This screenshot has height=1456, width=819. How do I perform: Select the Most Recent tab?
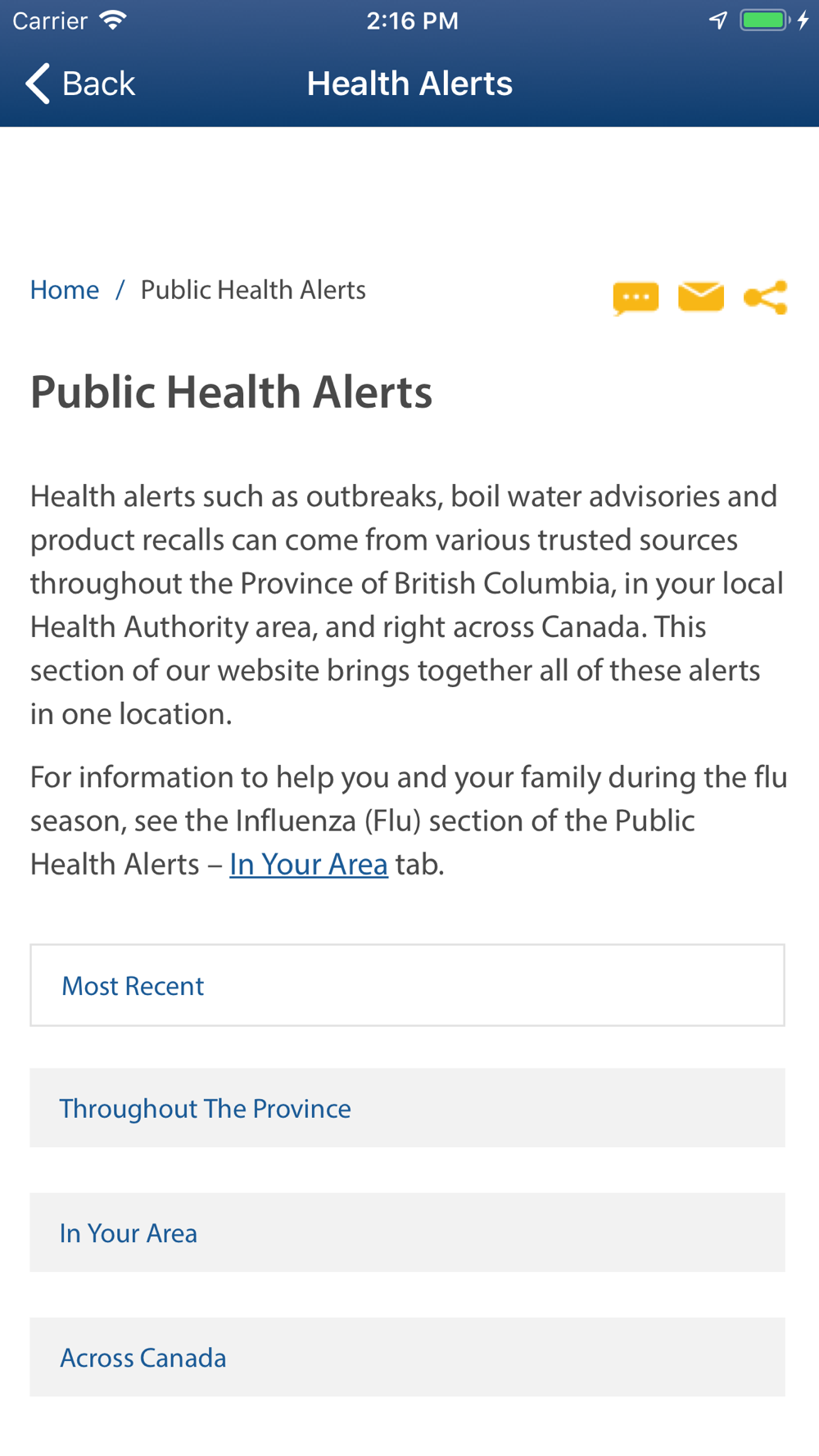[x=407, y=985]
